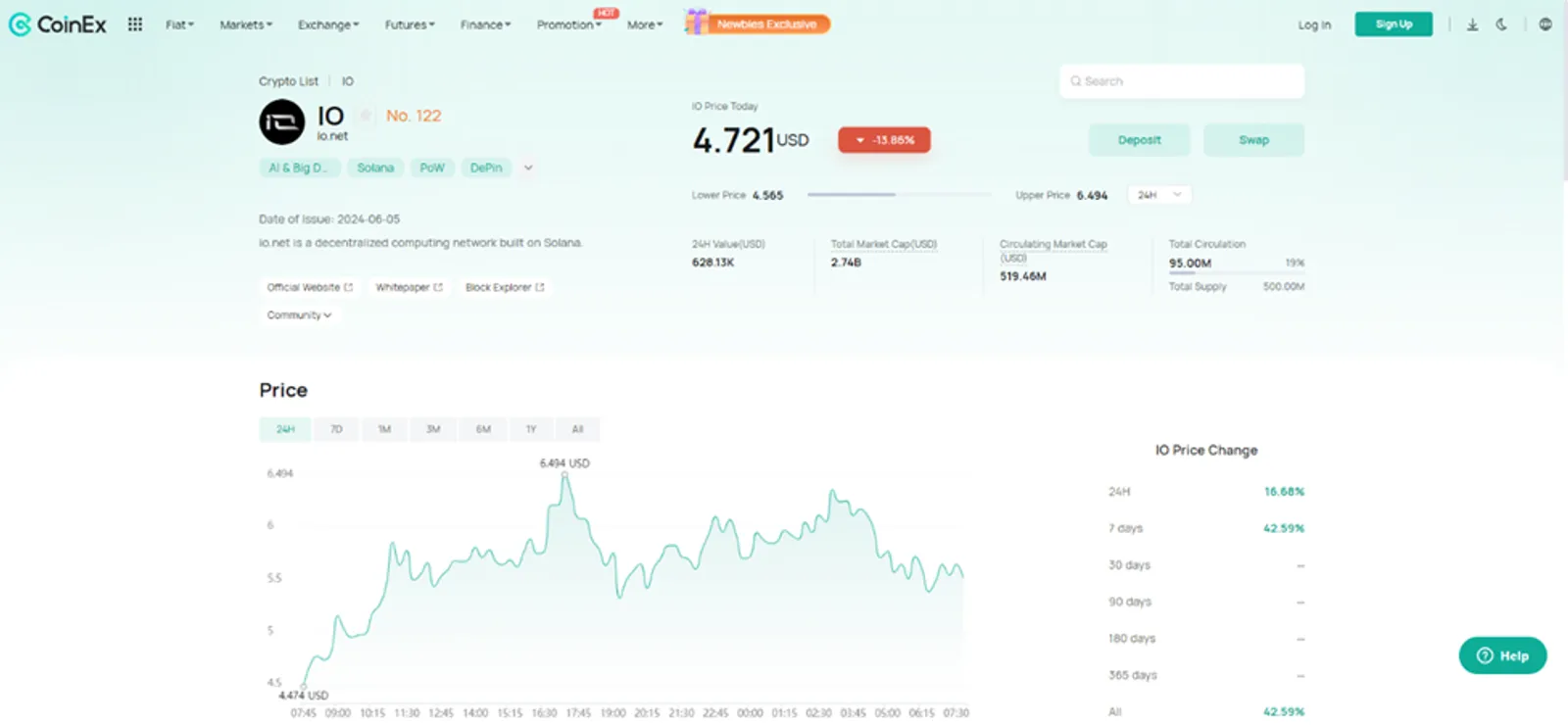The height and width of the screenshot is (725, 1568).
Task: Open the Markets dropdown menu
Action: [246, 24]
